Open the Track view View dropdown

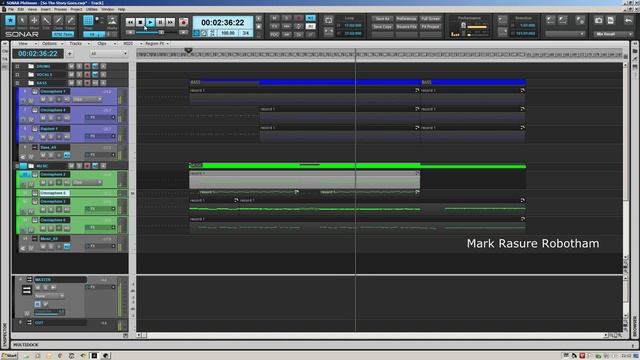click(26, 43)
